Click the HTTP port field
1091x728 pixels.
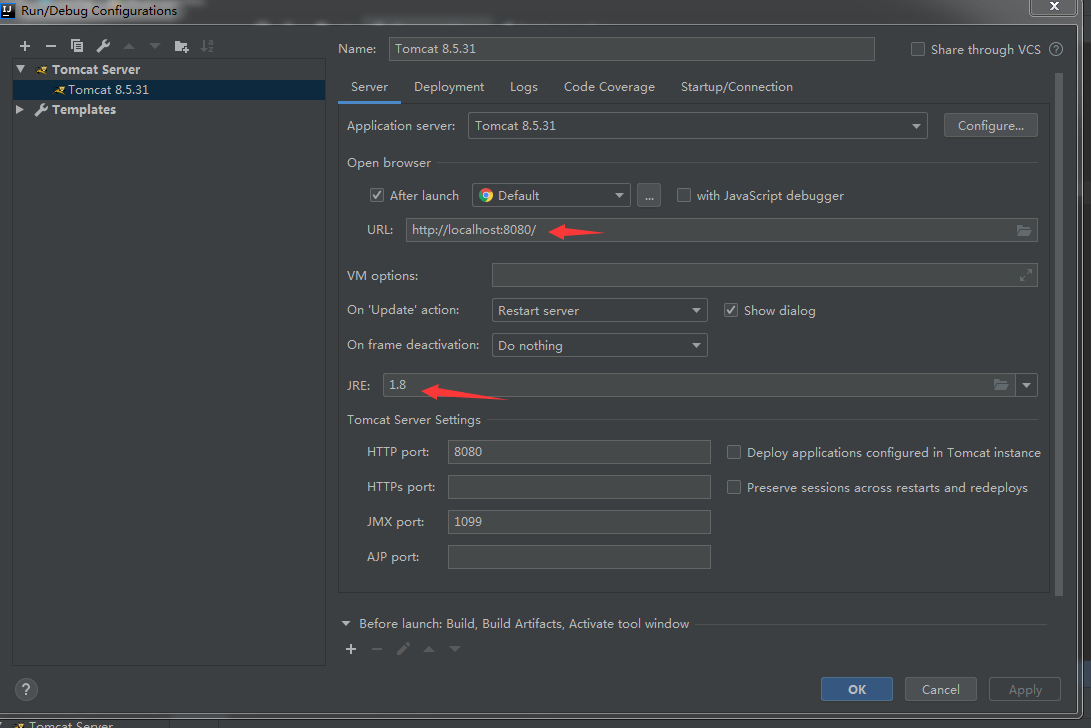click(579, 452)
